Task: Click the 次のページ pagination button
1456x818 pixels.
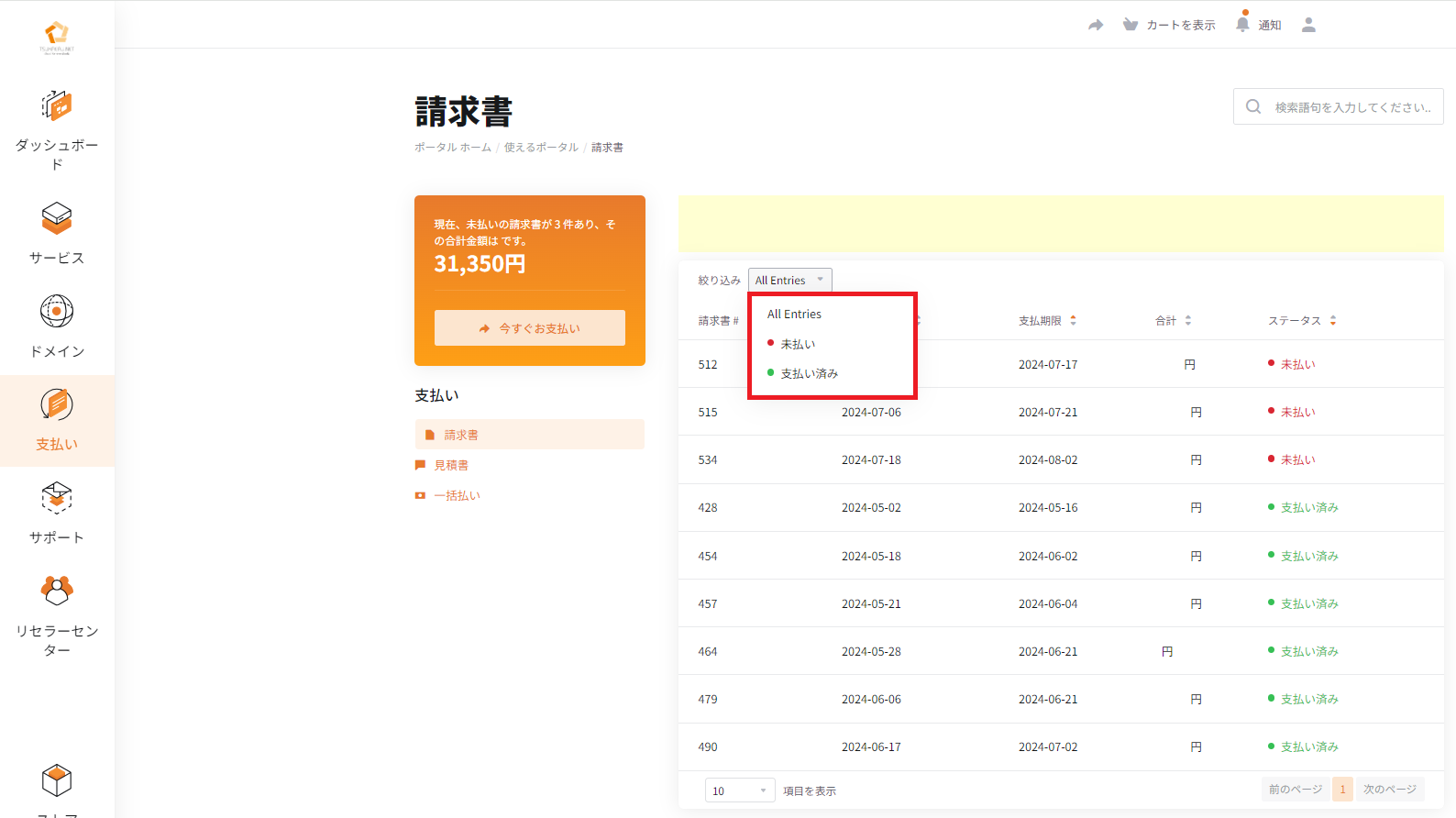Action: click(1390, 789)
